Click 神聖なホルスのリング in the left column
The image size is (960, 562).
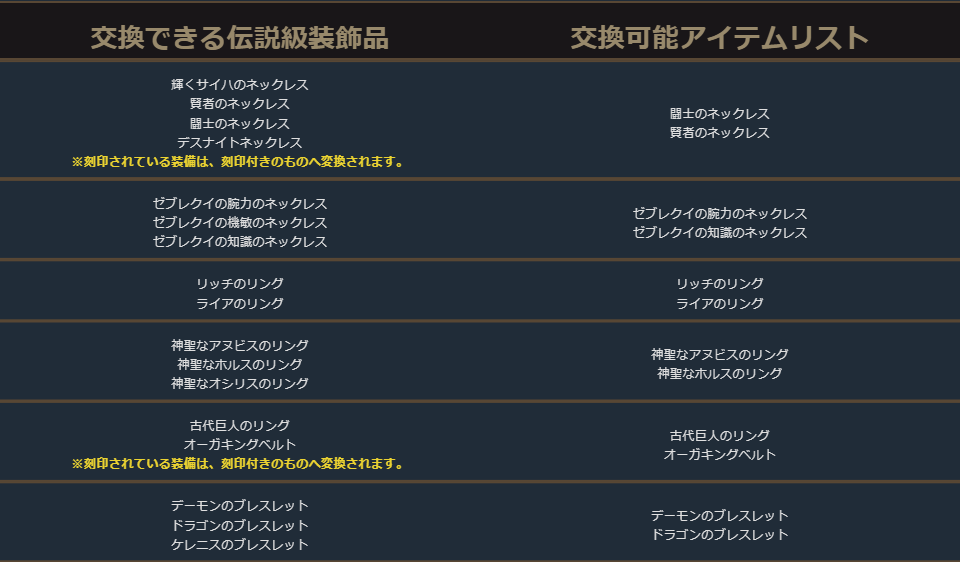[x=239, y=365]
